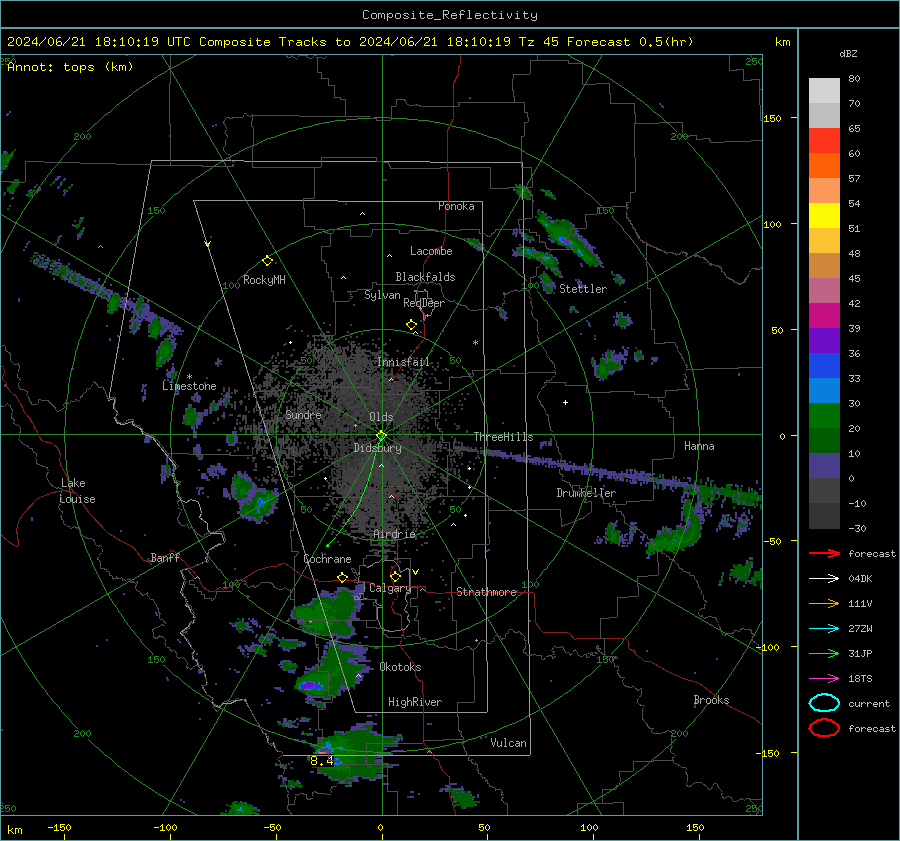Click the '-150' tick label on bottom axis
Screen dimensions: 900x841
(59, 827)
